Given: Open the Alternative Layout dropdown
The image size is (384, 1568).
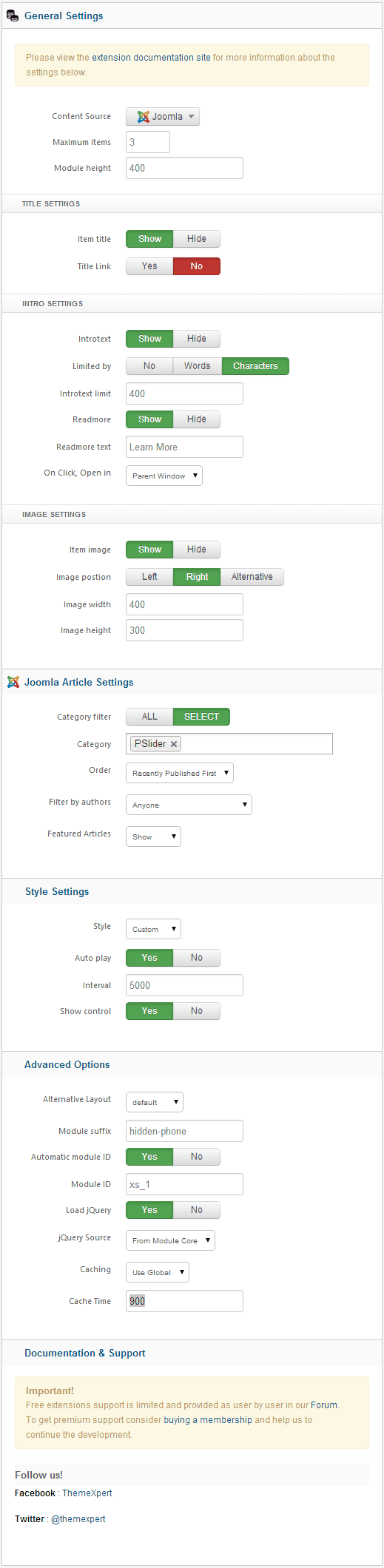Looking at the screenshot, I should (155, 1102).
